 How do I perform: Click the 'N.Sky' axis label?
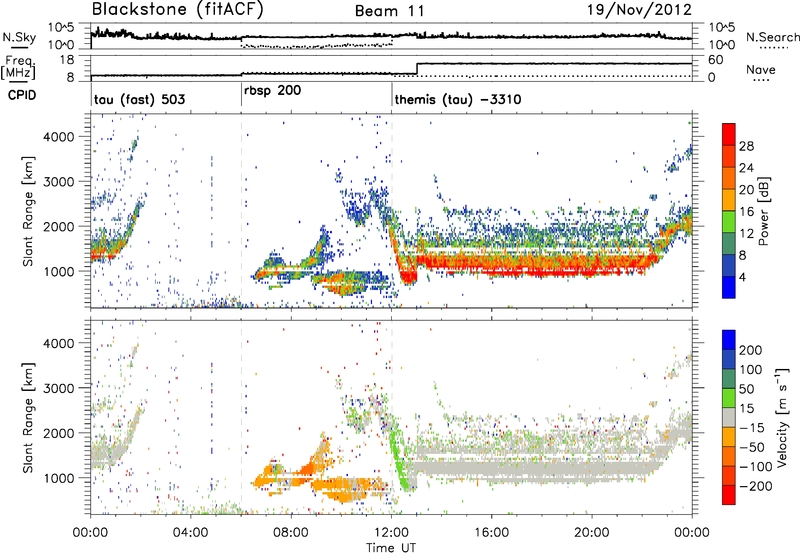[19, 37]
